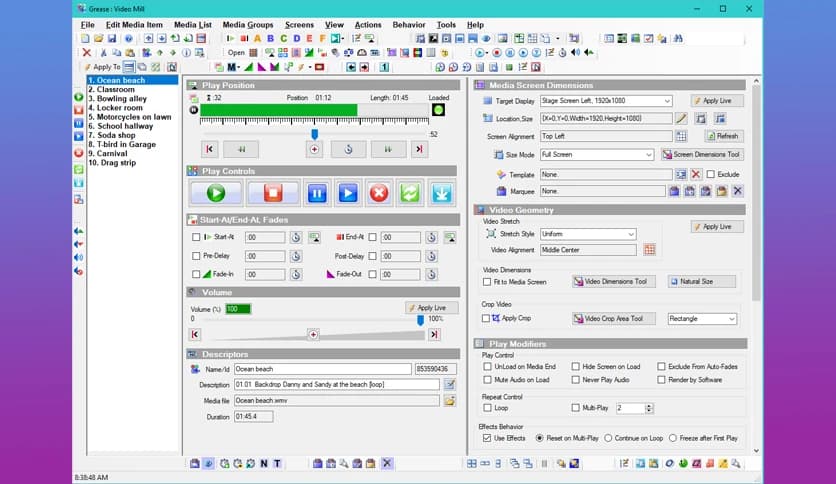The height and width of the screenshot is (484, 836).
Task: Click the clock icon beside Fade-In field
Action: point(296,275)
